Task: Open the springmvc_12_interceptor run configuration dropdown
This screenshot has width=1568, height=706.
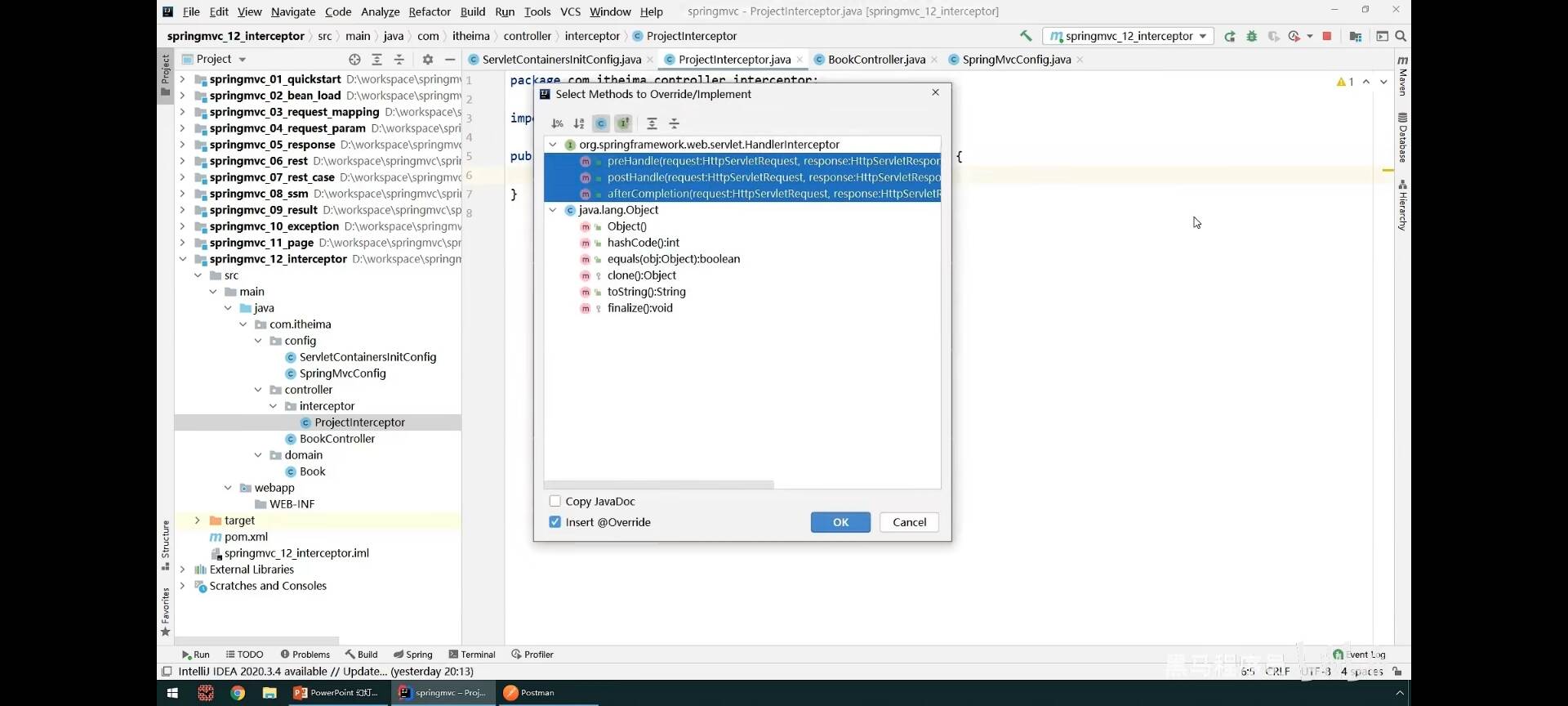Action: [x=1128, y=36]
